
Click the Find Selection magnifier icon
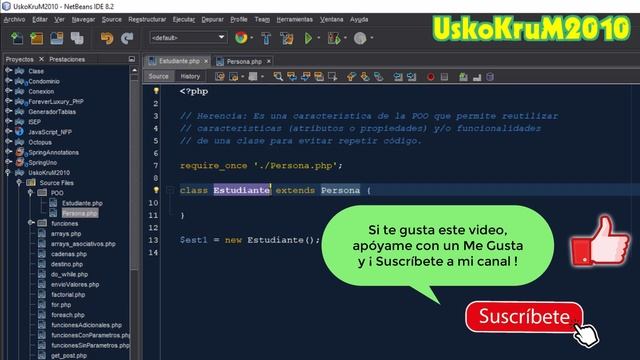click(278, 77)
